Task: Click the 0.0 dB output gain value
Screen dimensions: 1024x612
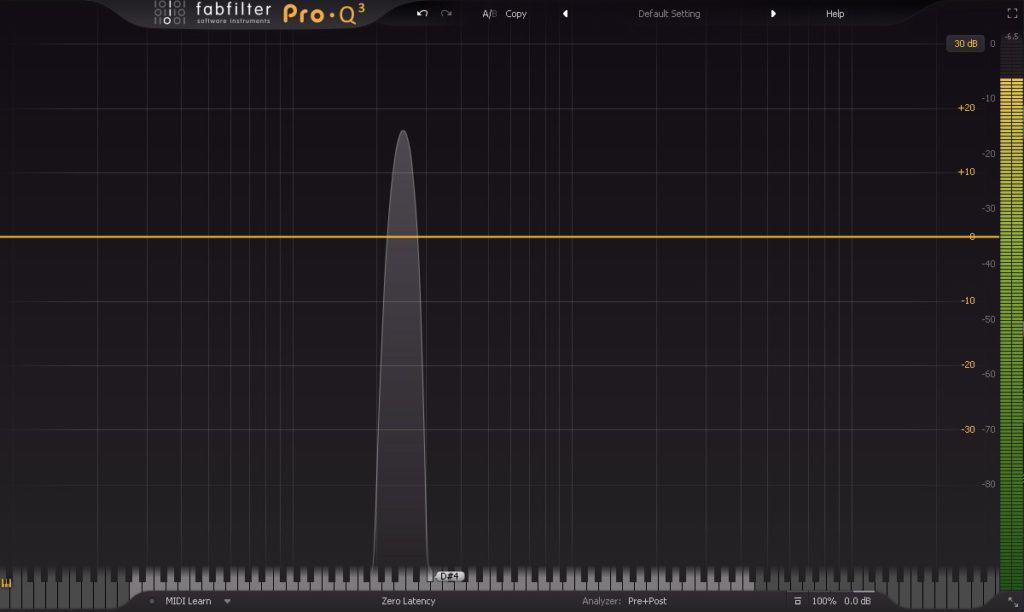Action: coord(857,601)
